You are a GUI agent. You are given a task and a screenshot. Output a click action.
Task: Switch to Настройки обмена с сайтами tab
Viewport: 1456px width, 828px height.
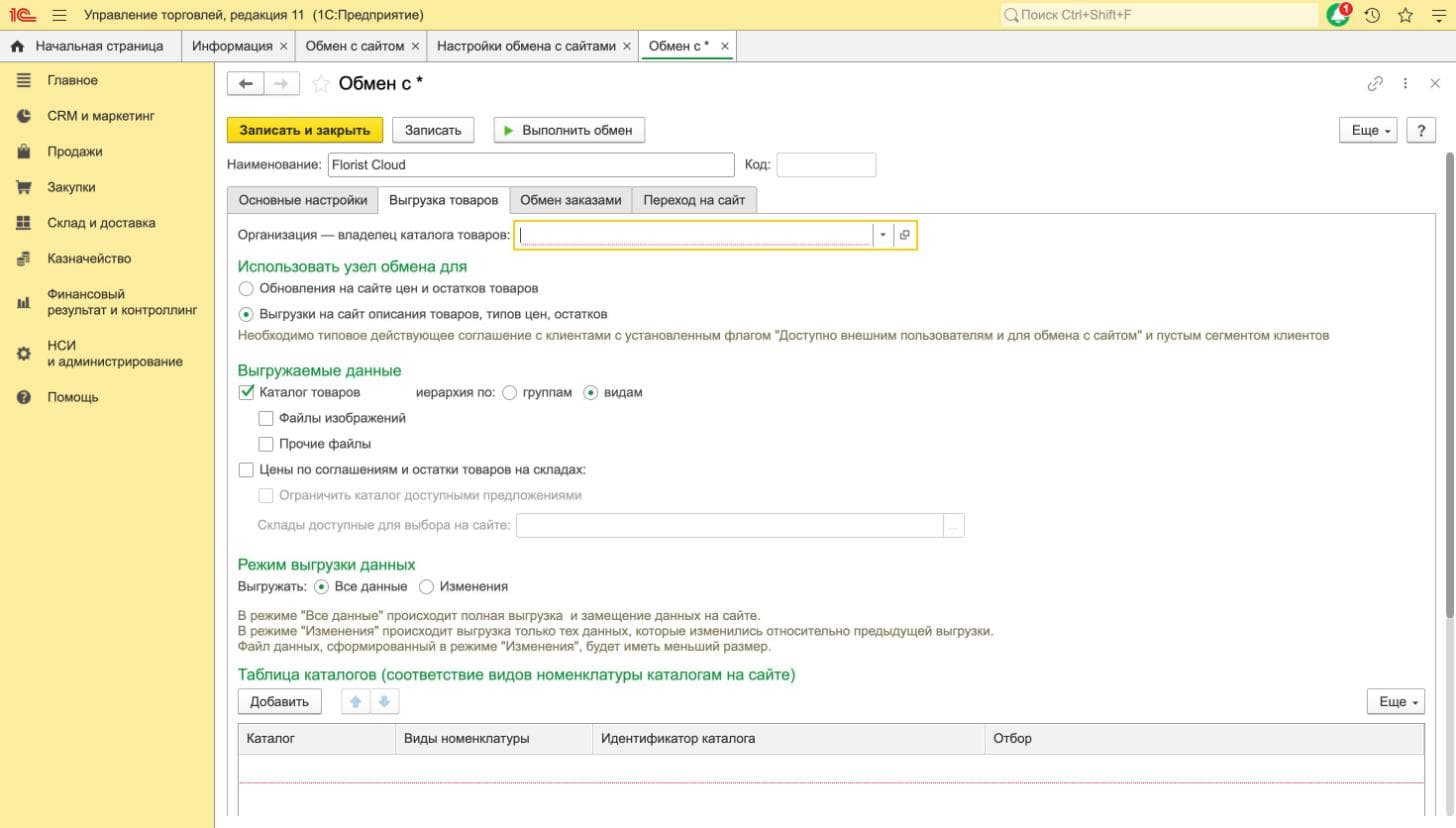tap(526, 46)
